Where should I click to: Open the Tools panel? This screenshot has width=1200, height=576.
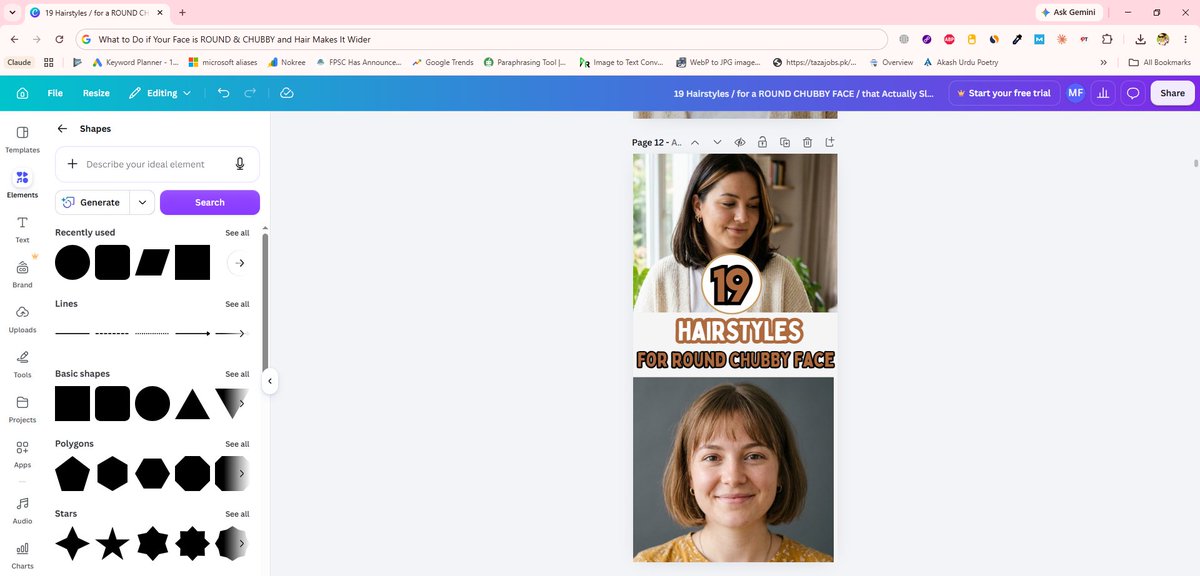pos(22,364)
